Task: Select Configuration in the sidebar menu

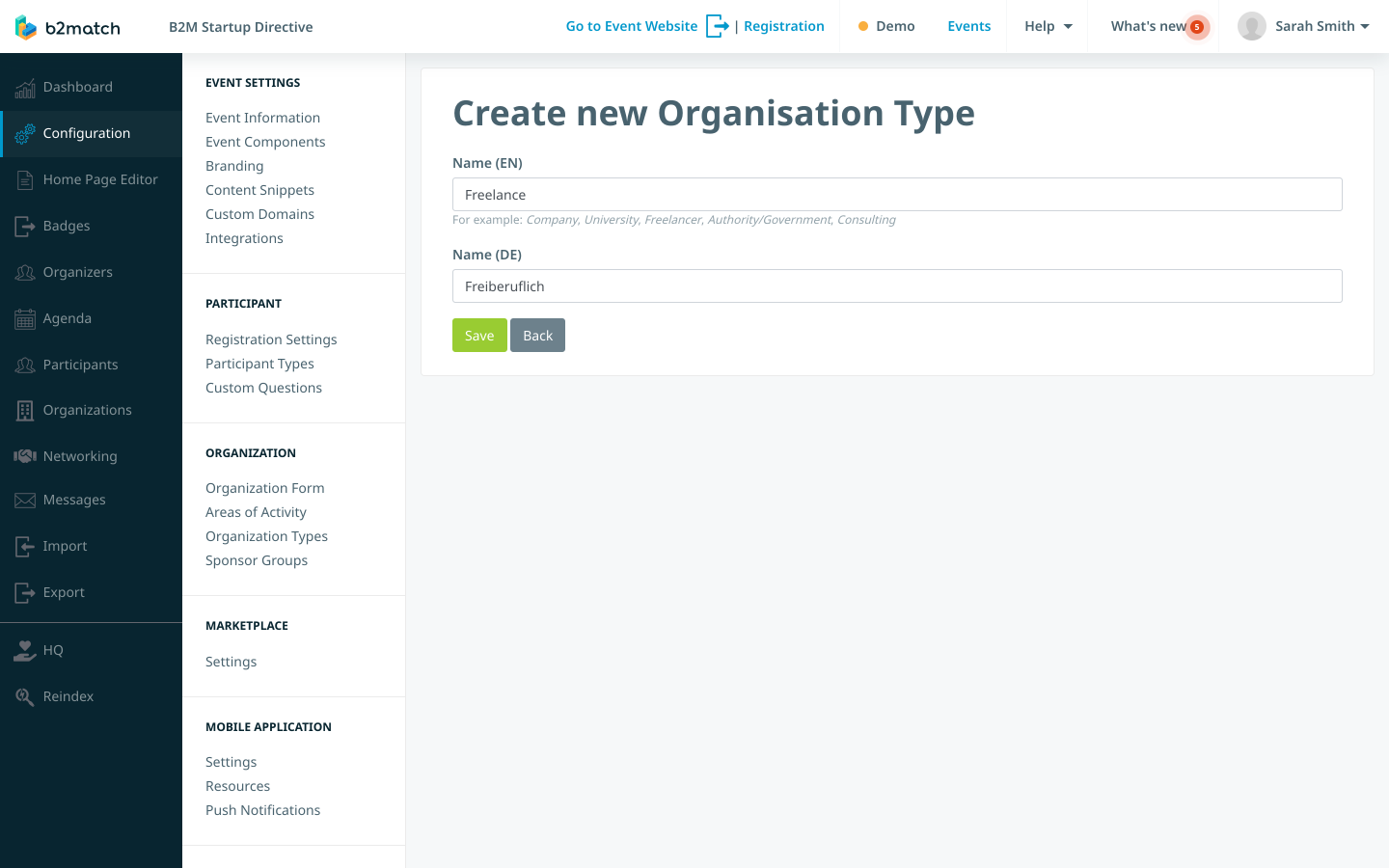Action: tap(86, 134)
